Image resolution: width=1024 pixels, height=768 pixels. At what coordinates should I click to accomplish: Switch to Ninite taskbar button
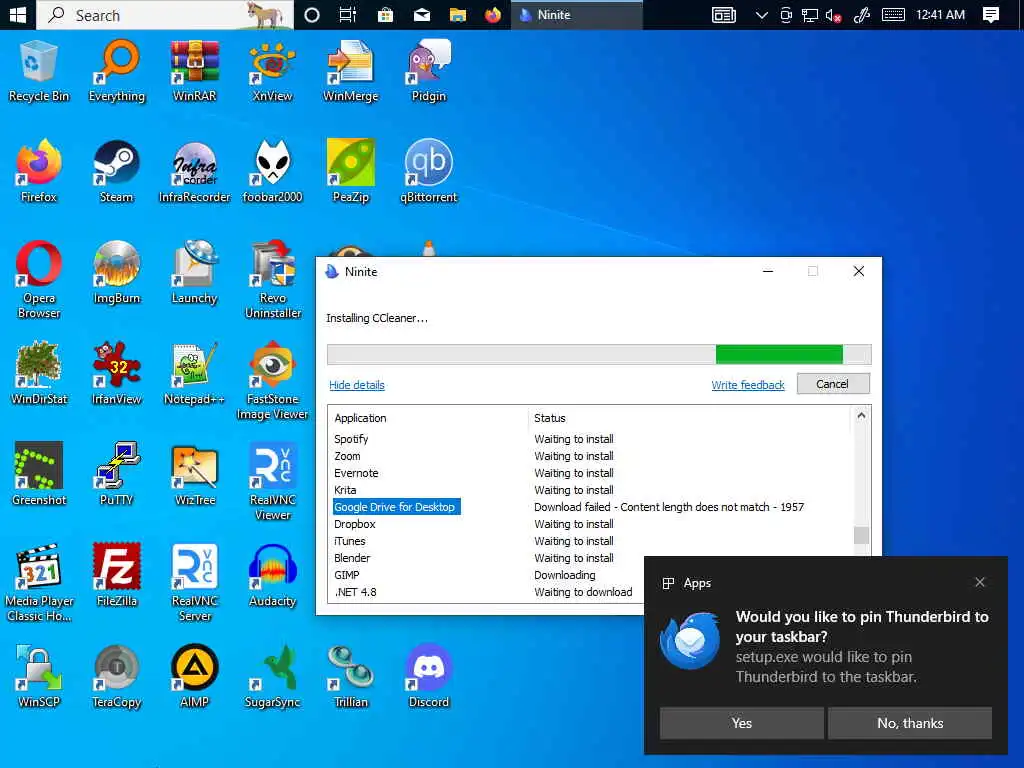[577, 15]
